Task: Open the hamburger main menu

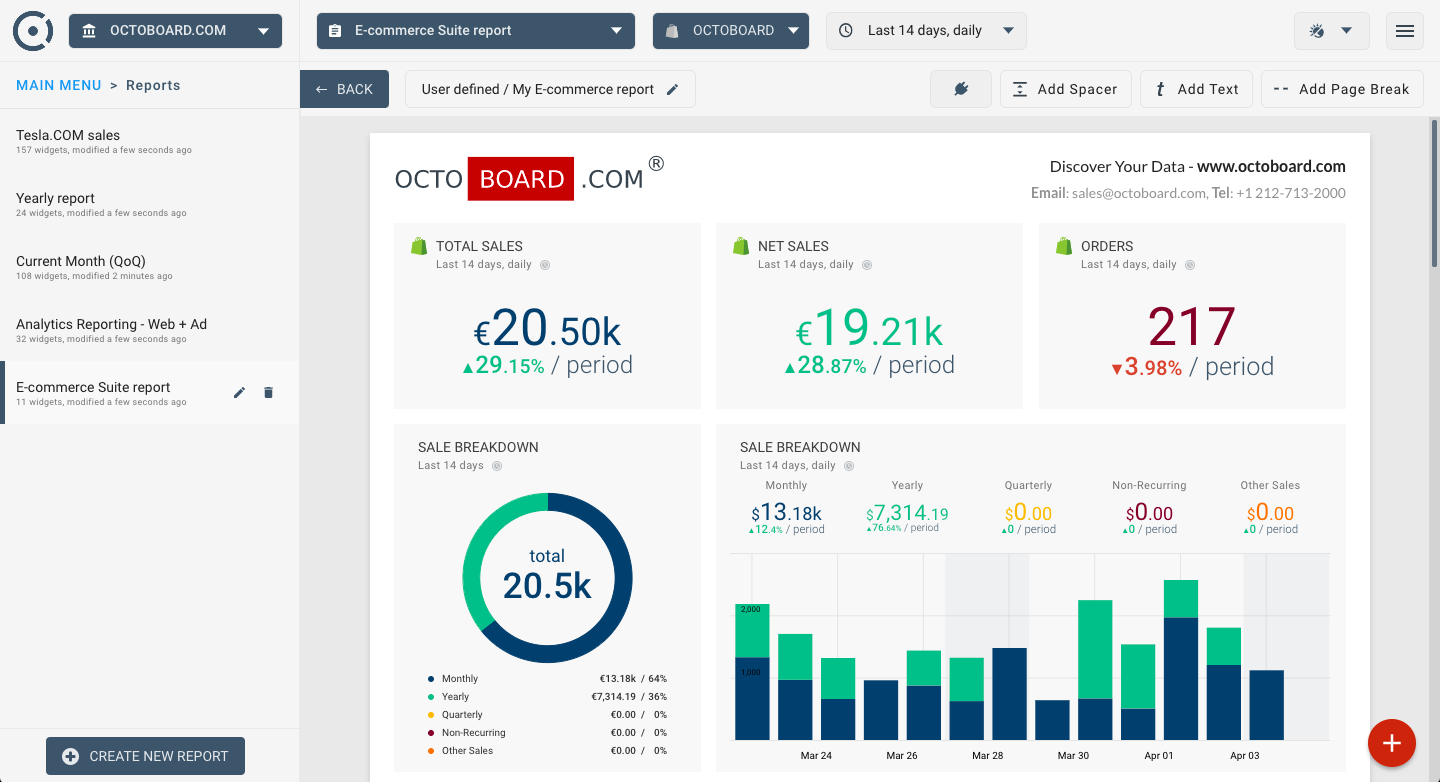Action: [1405, 31]
